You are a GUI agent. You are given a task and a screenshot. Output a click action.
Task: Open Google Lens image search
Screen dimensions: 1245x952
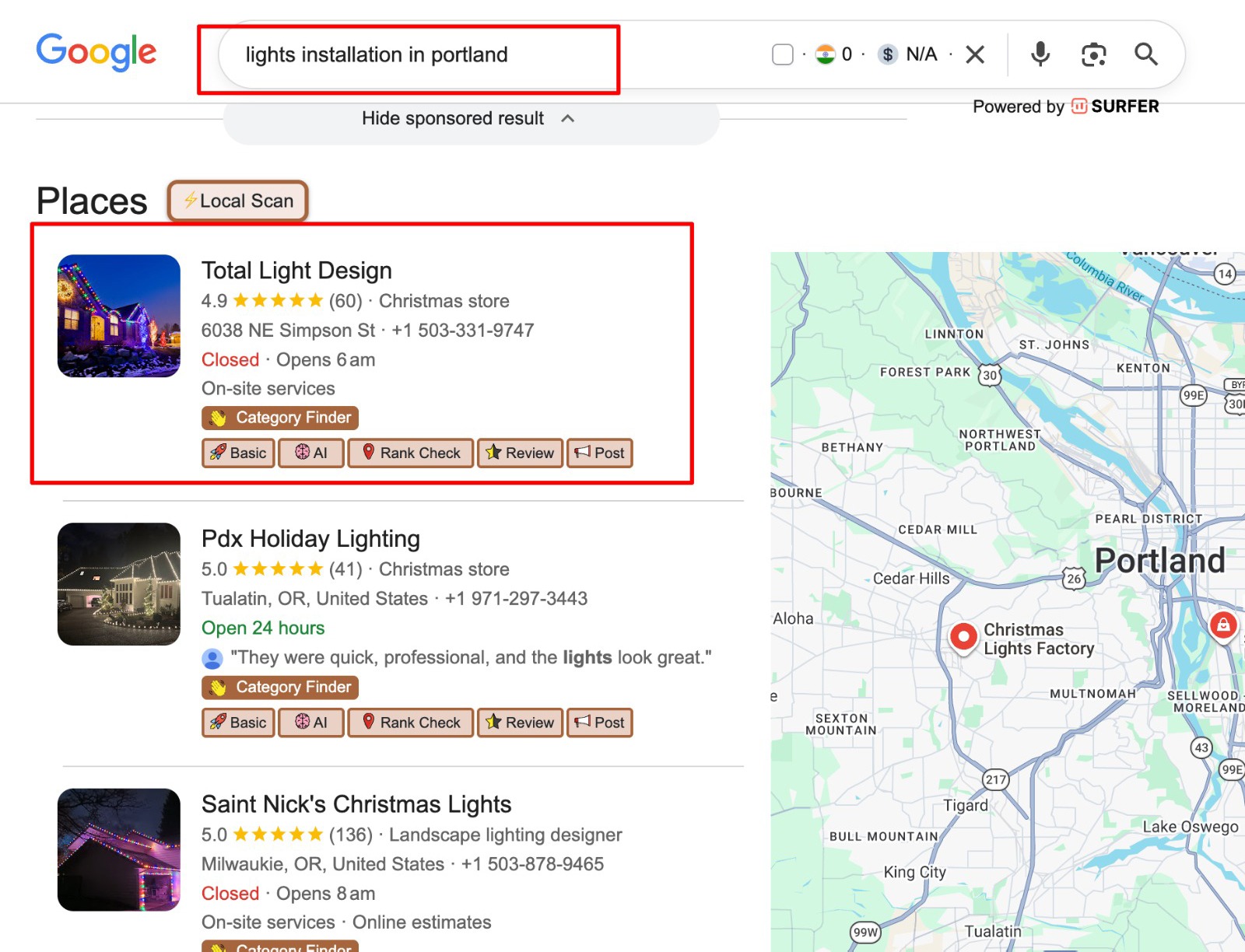pyautogui.click(x=1093, y=54)
